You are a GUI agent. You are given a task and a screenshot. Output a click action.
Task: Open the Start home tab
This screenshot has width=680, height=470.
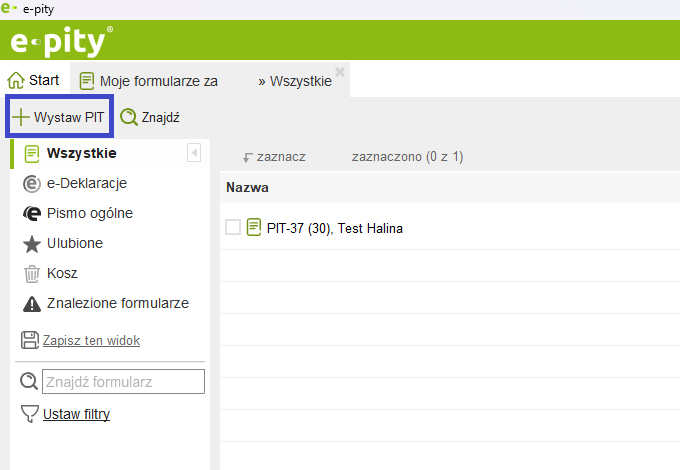[33, 80]
